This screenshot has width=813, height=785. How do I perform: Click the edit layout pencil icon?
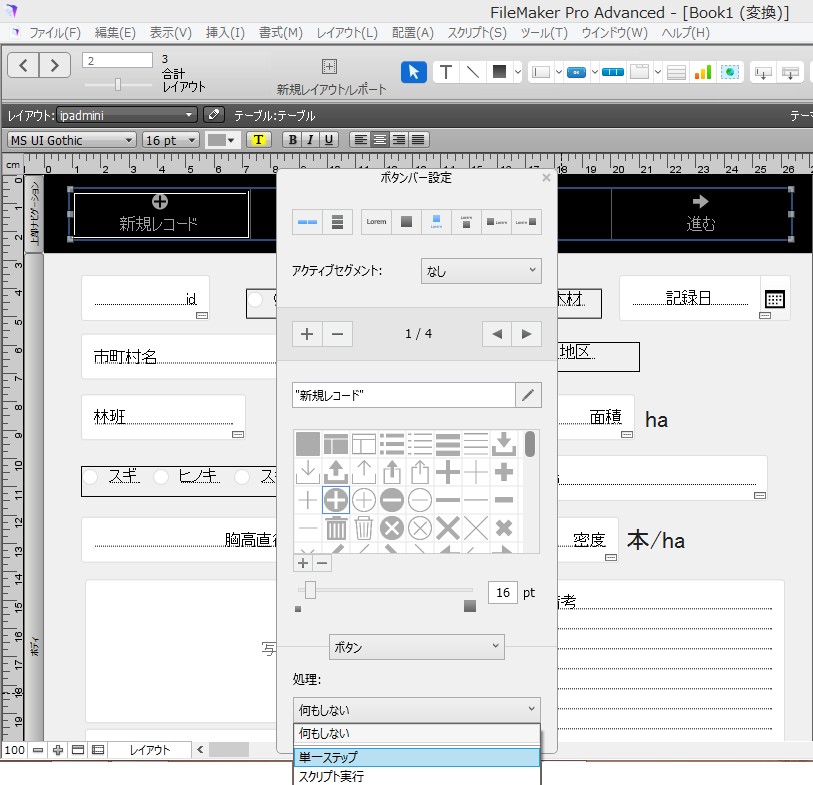tap(213, 115)
